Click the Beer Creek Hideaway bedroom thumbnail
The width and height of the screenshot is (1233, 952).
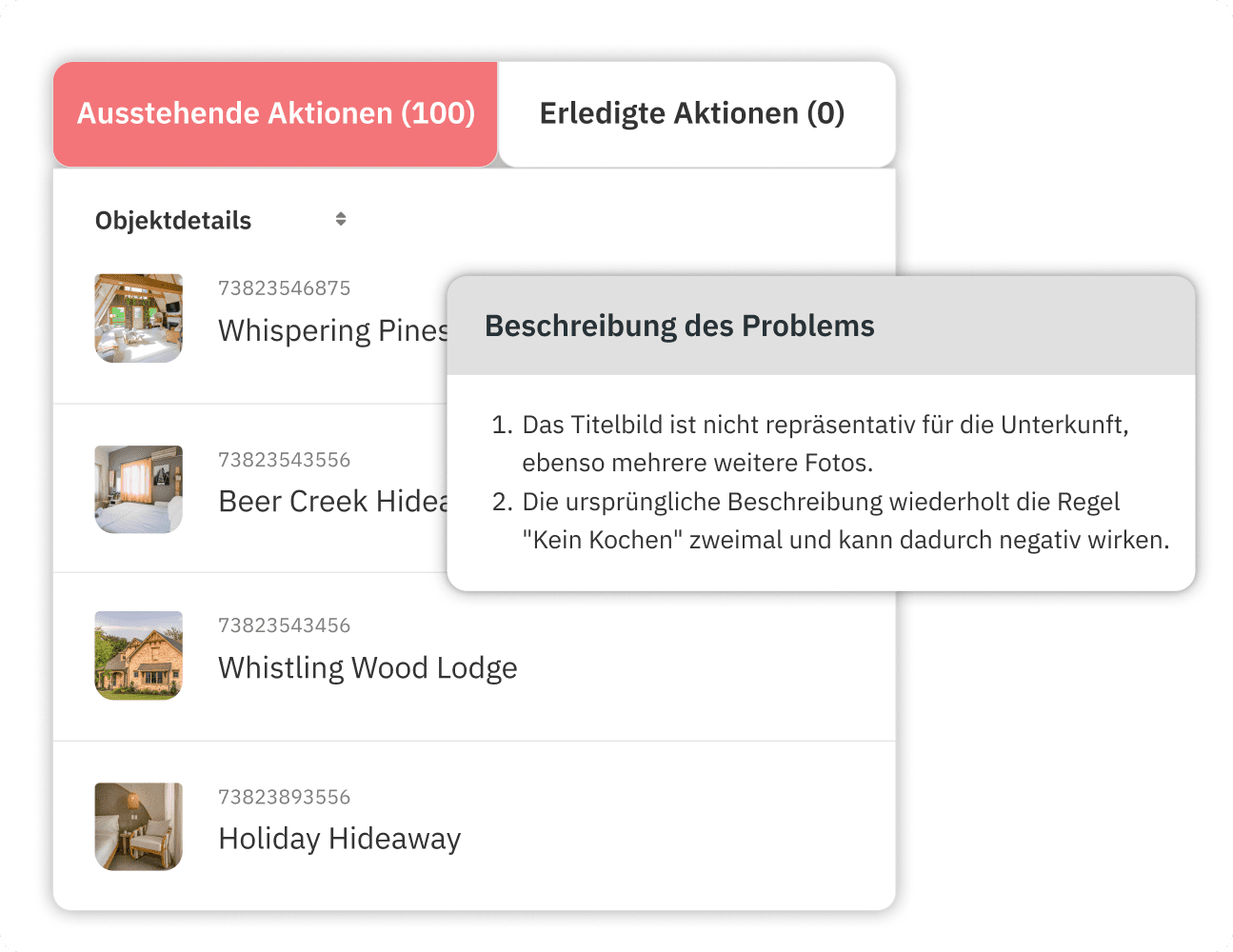(138, 489)
